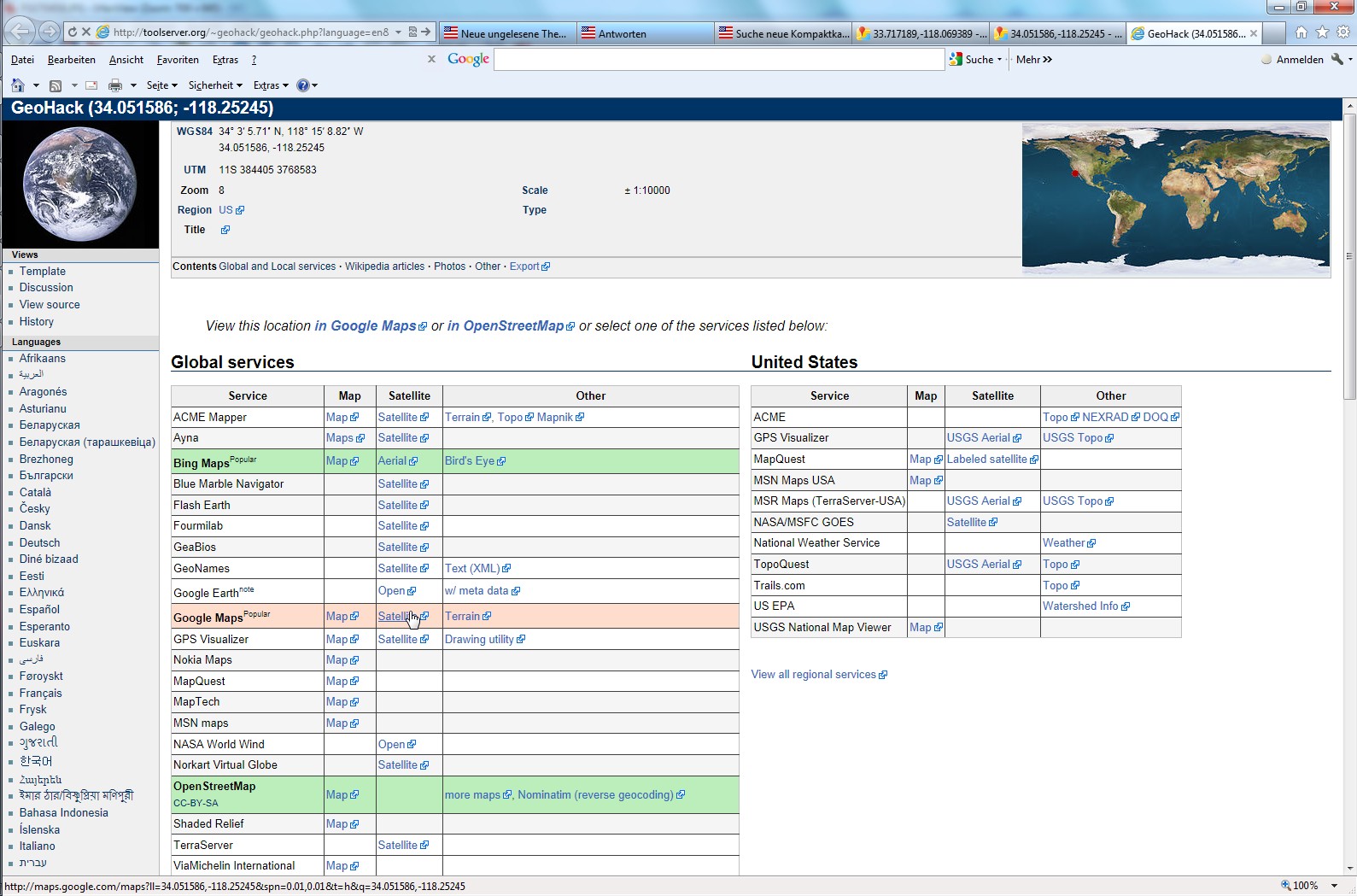The image size is (1357, 896).
Task: Open the browser settings gear icon
Action: 1342,32
